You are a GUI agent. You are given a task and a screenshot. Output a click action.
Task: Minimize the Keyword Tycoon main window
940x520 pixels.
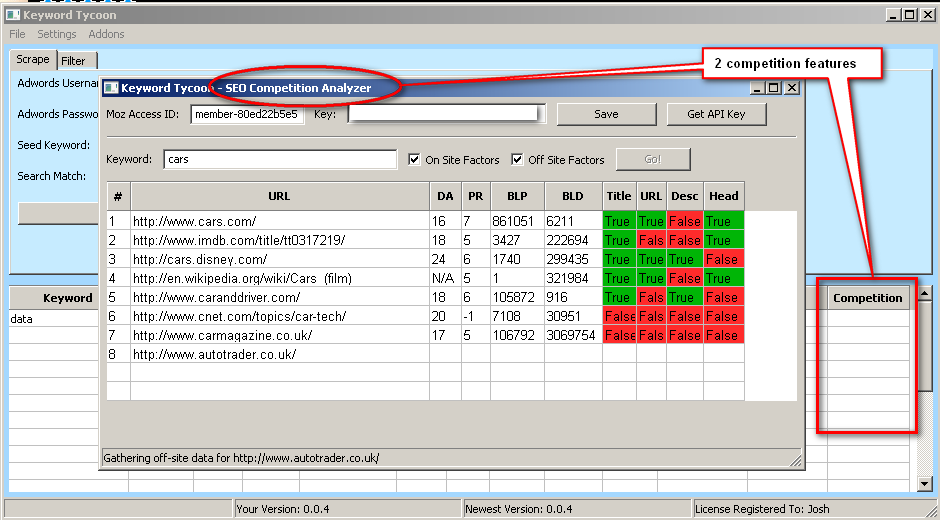click(894, 14)
